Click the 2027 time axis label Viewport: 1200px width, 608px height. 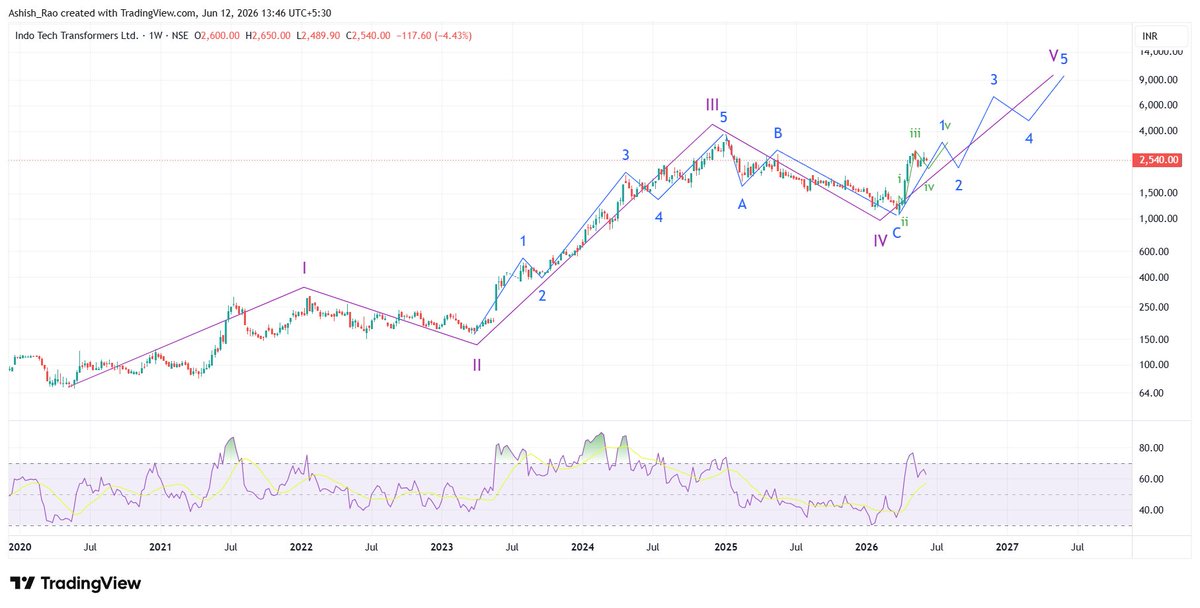pyautogui.click(x=1007, y=547)
